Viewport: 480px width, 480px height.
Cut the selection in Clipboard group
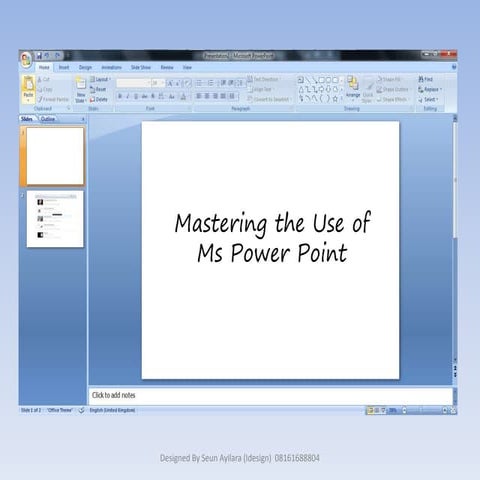click(44, 79)
